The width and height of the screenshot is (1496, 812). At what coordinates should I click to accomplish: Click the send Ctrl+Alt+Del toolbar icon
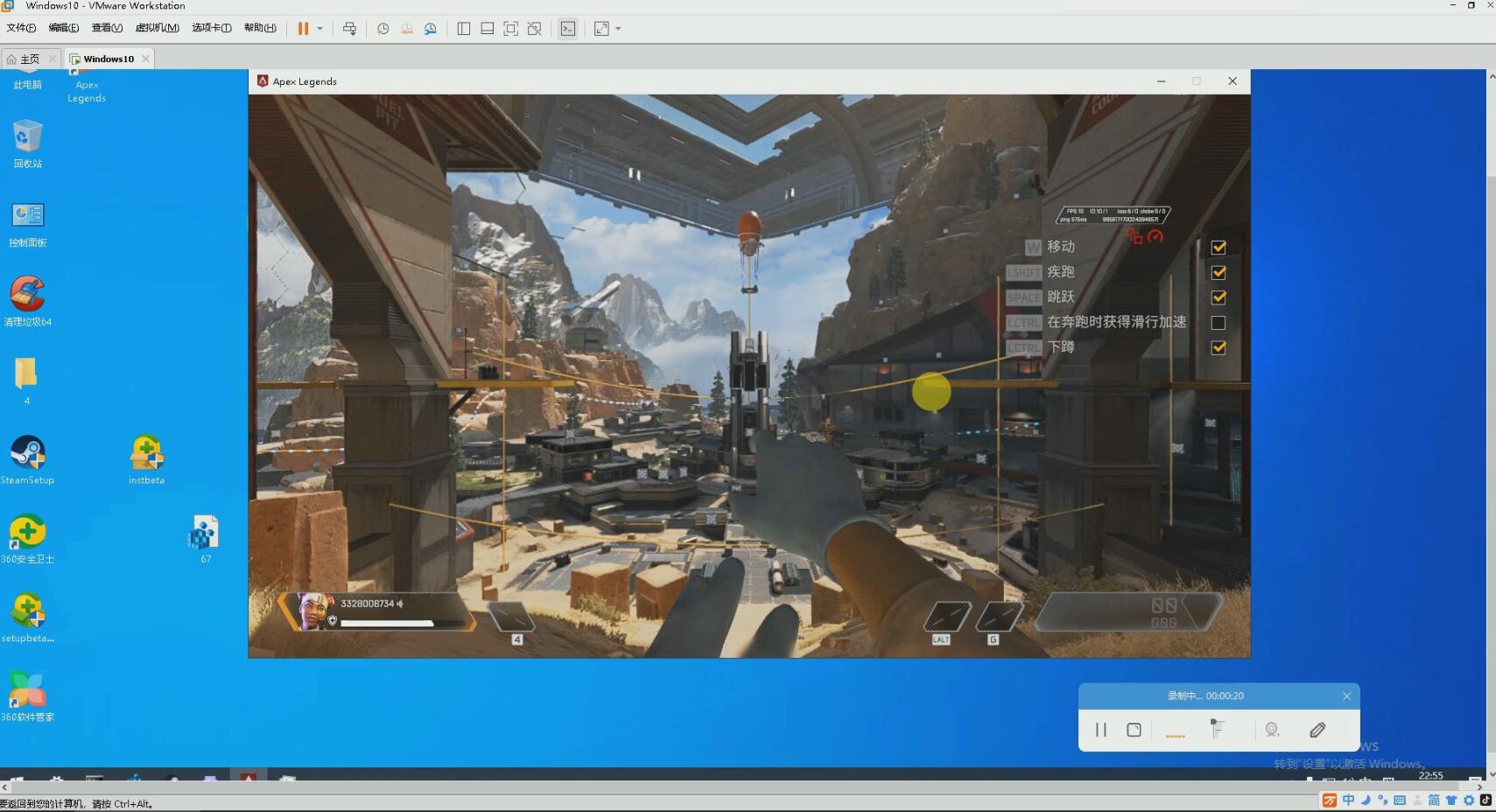(x=349, y=29)
